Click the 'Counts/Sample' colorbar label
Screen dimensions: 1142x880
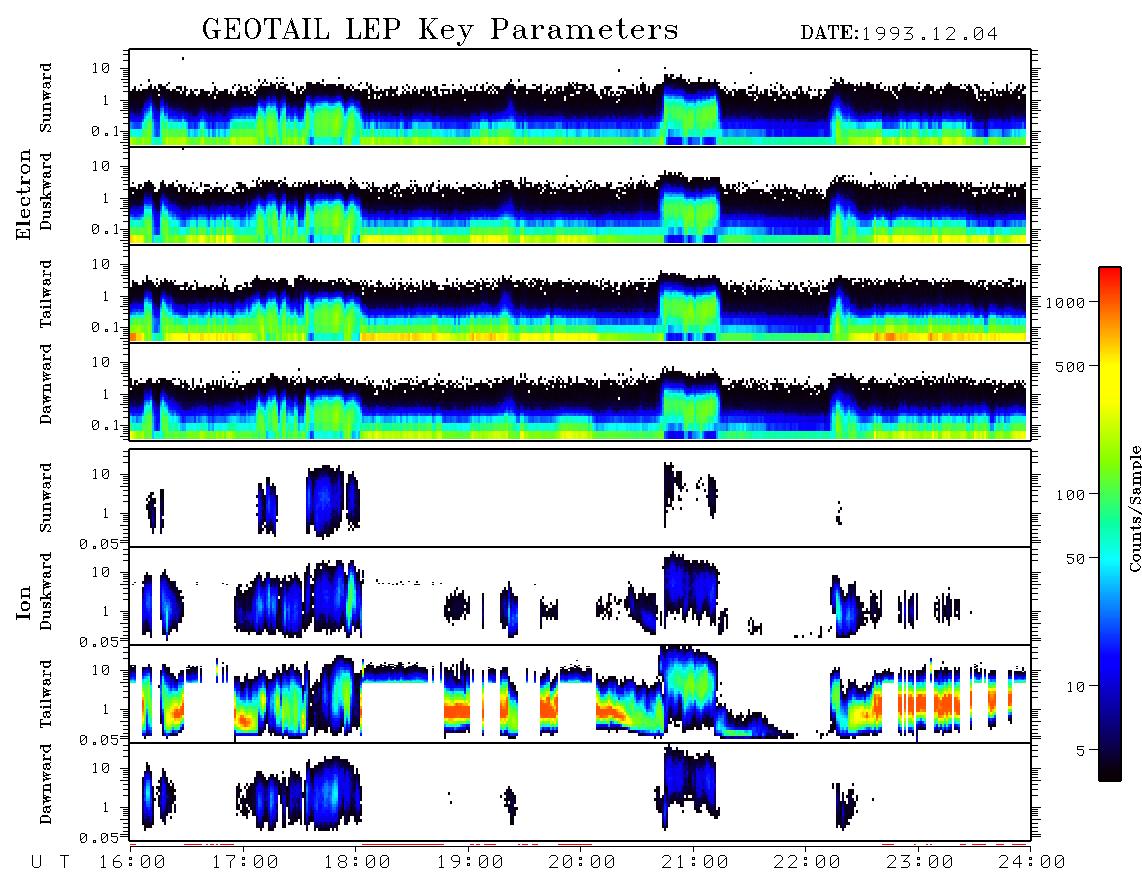tap(1135, 508)
